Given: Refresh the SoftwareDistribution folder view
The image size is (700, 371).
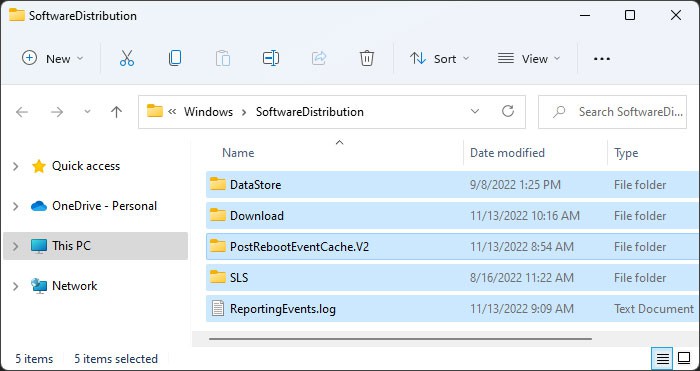Looking at the screenshot, I should click(508, 111).
